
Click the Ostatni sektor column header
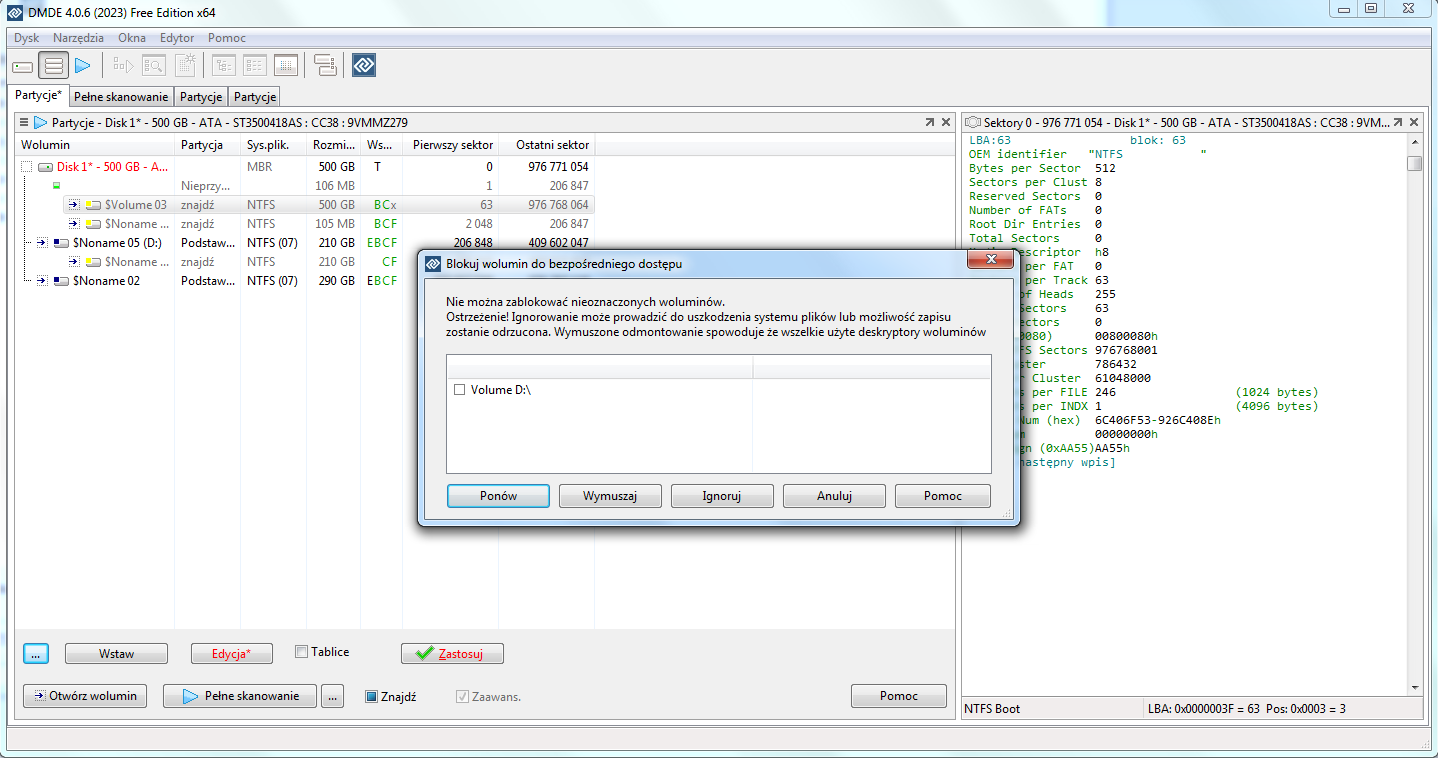point(546,145)
